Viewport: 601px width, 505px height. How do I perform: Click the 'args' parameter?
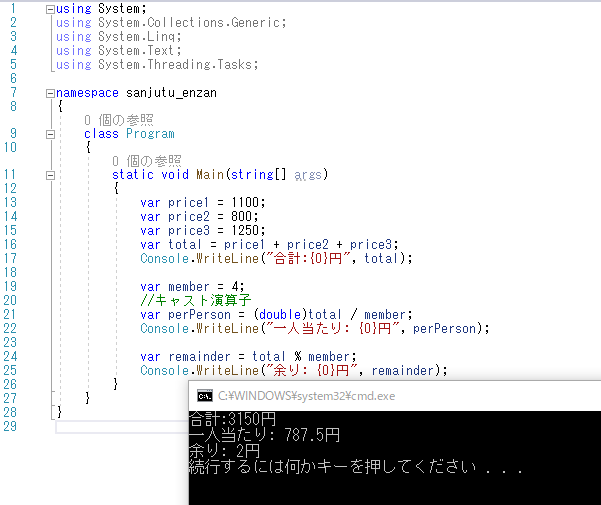(308, 175)
